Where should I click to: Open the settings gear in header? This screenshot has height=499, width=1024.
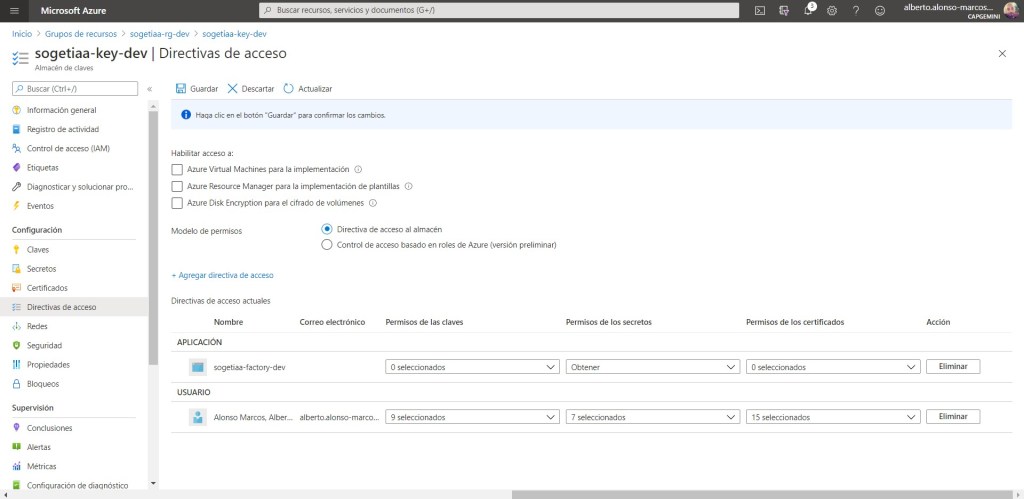[x=832, y=10]
